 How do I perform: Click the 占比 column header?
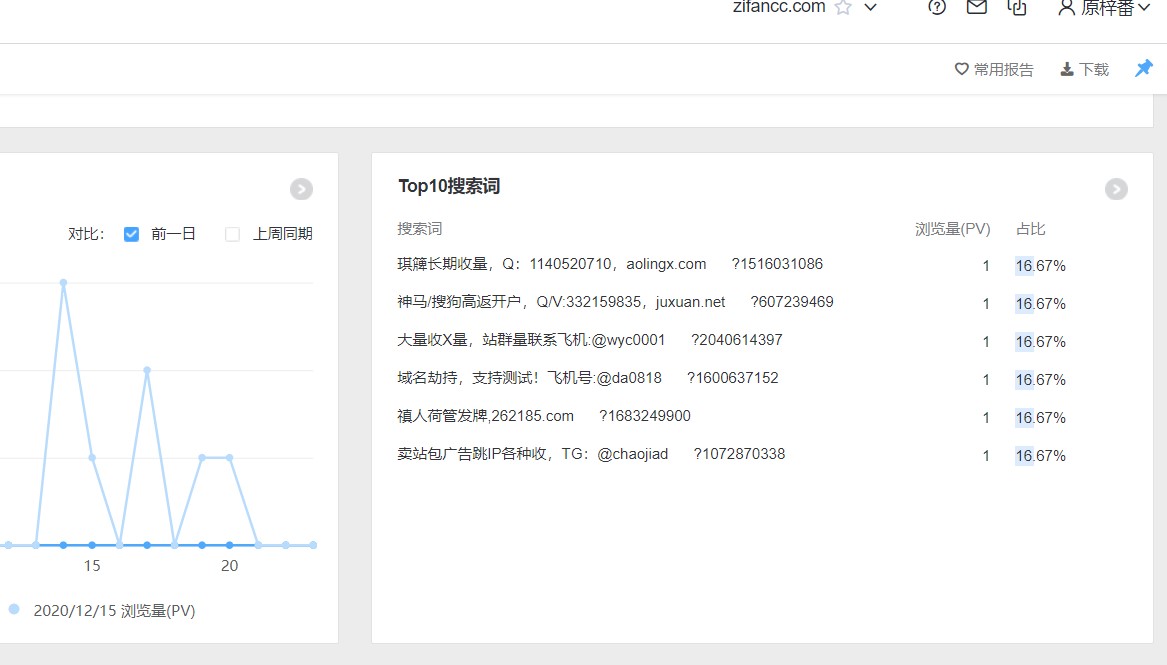1030,229
